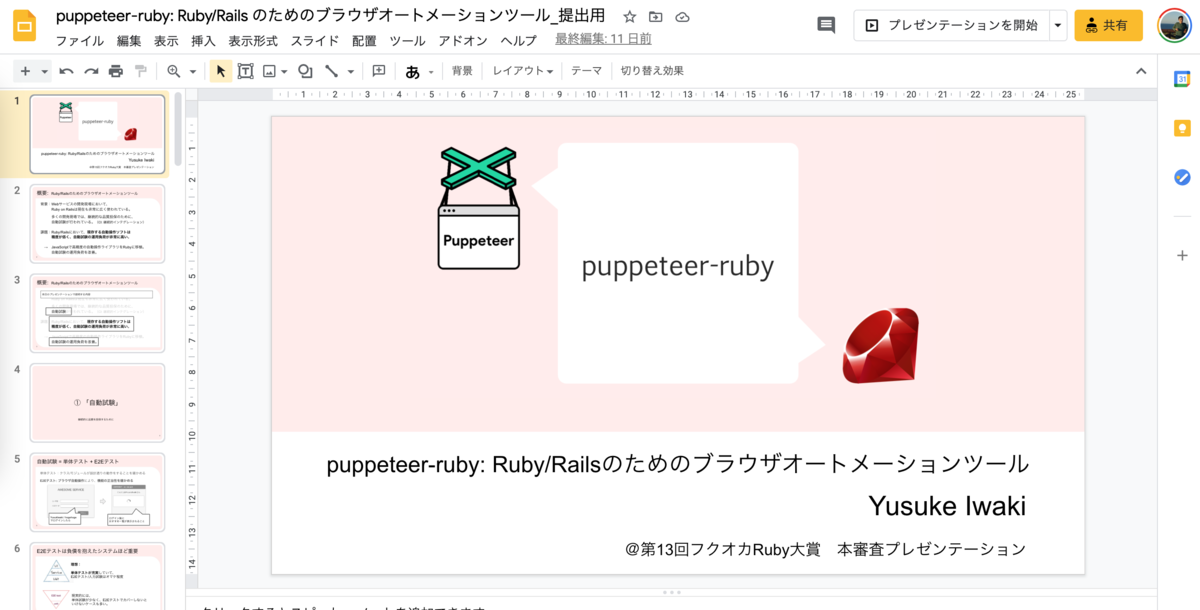Click the insert image icon
This screenshot has height=610, width=1200.
pos(269,71)
